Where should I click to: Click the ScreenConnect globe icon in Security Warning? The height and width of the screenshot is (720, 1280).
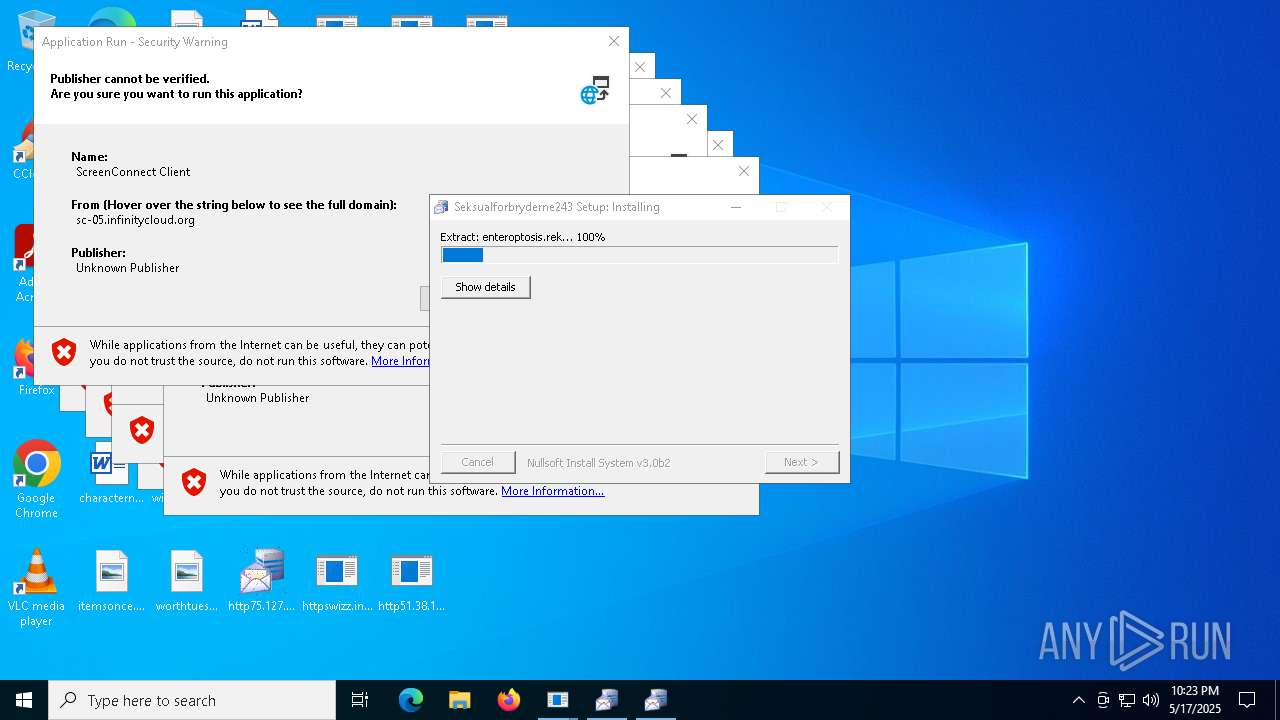tap(595, 89)
